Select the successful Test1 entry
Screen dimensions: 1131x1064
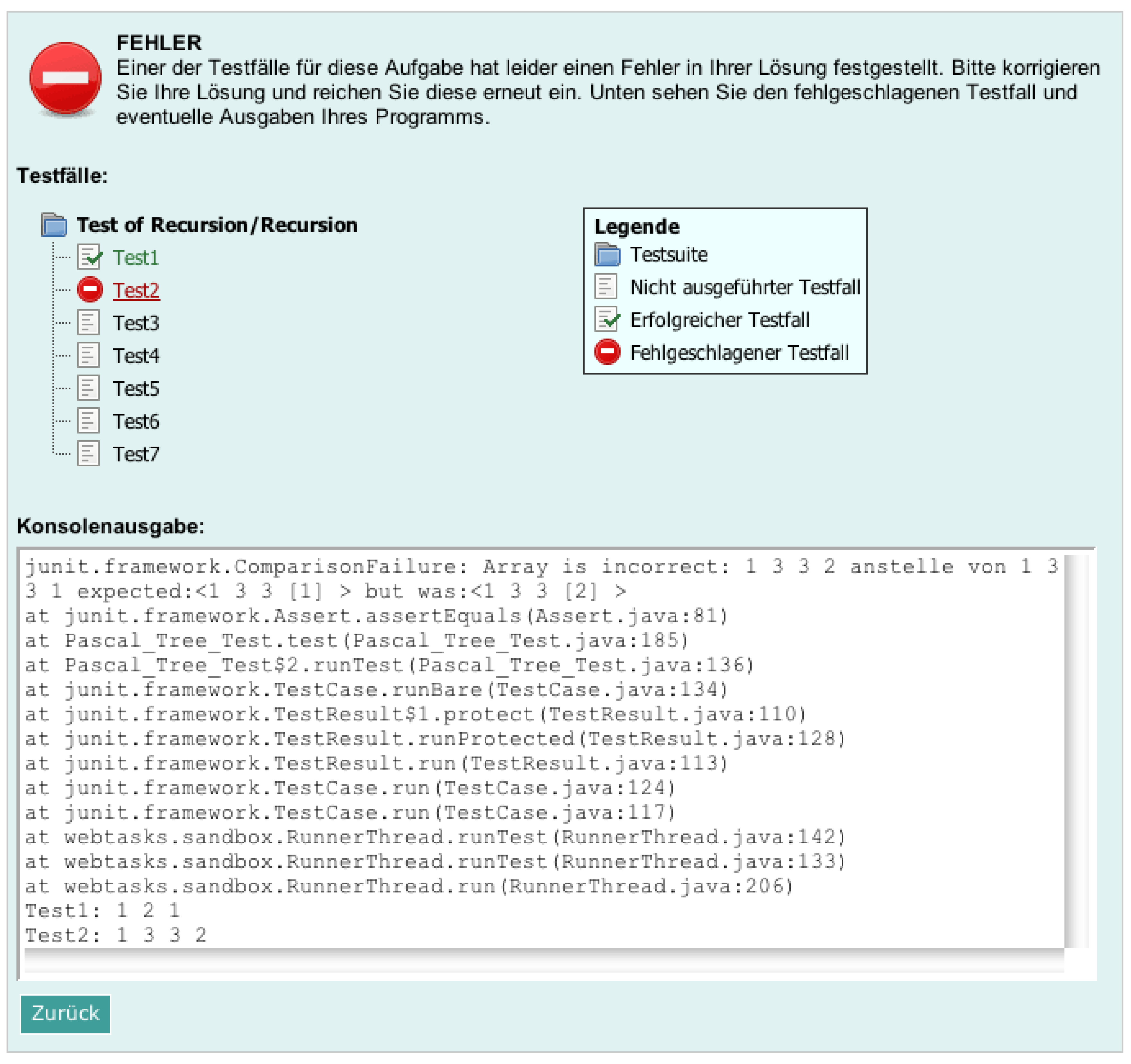pyautogui.click(x=135, y=258)
